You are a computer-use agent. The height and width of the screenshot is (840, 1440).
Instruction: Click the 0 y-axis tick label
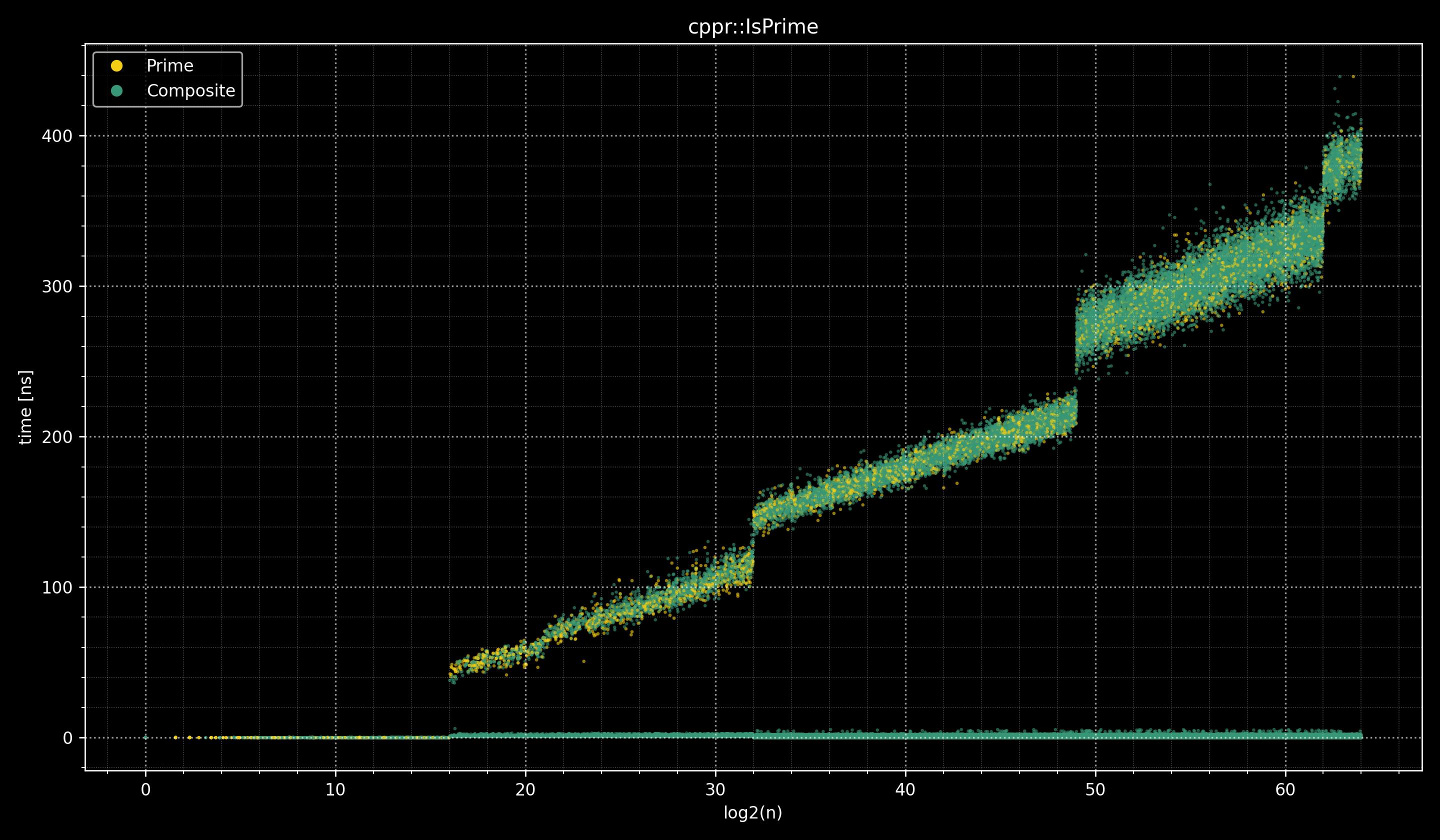(67, 737)
